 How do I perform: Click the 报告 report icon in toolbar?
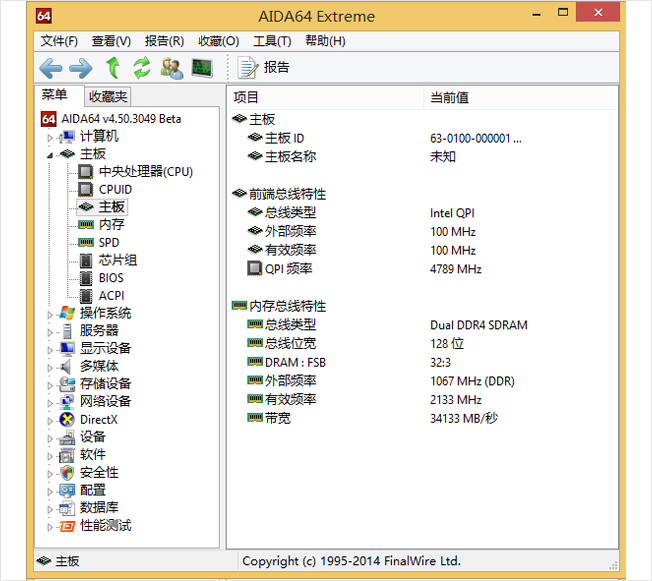pyautogui.click(x=248, y=68)
